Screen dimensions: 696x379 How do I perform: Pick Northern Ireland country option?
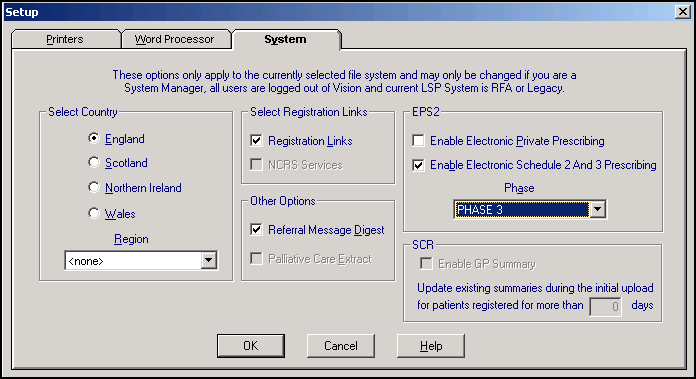click(94, 188)
